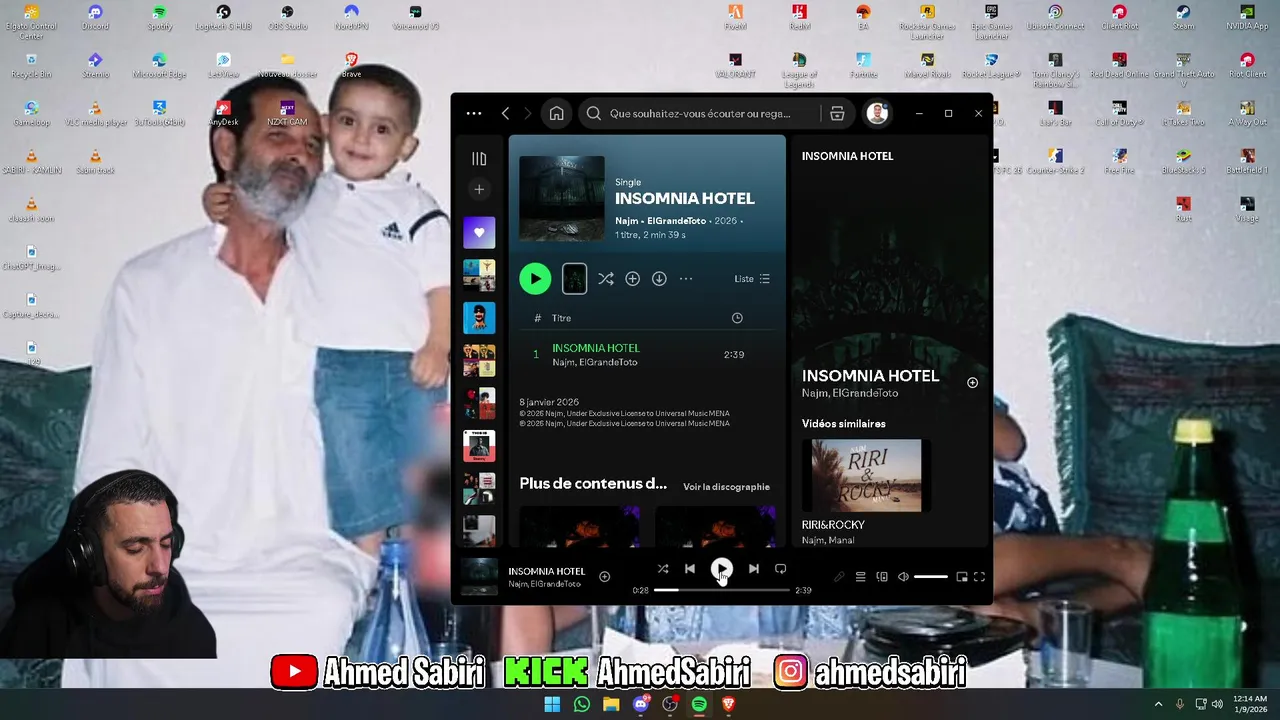Play the INSOMNIA HOTEL single with green button
Screen dimensions: 1280x720
(535, 279)
